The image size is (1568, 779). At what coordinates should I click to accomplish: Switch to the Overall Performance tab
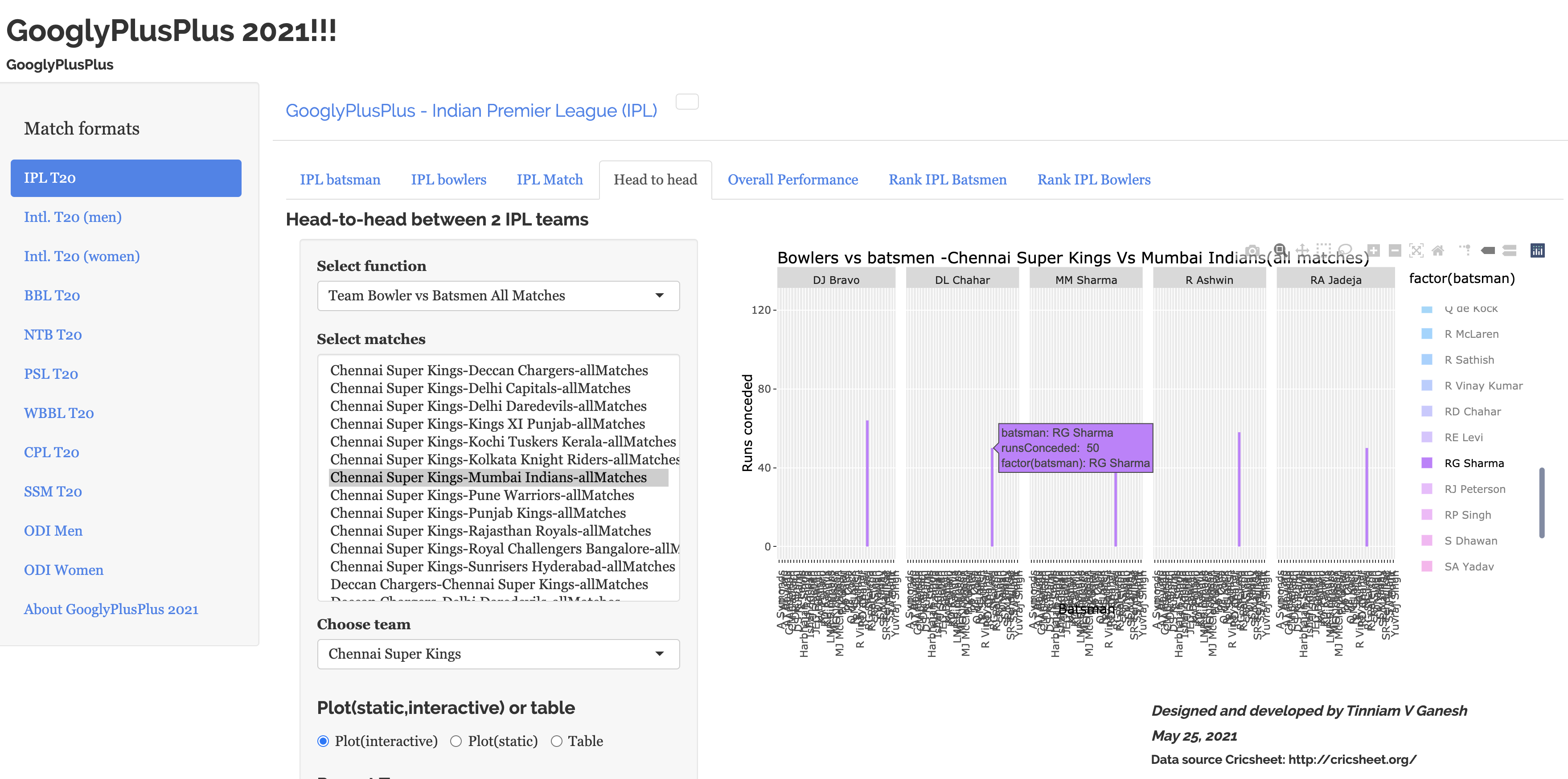pos(792,180)
